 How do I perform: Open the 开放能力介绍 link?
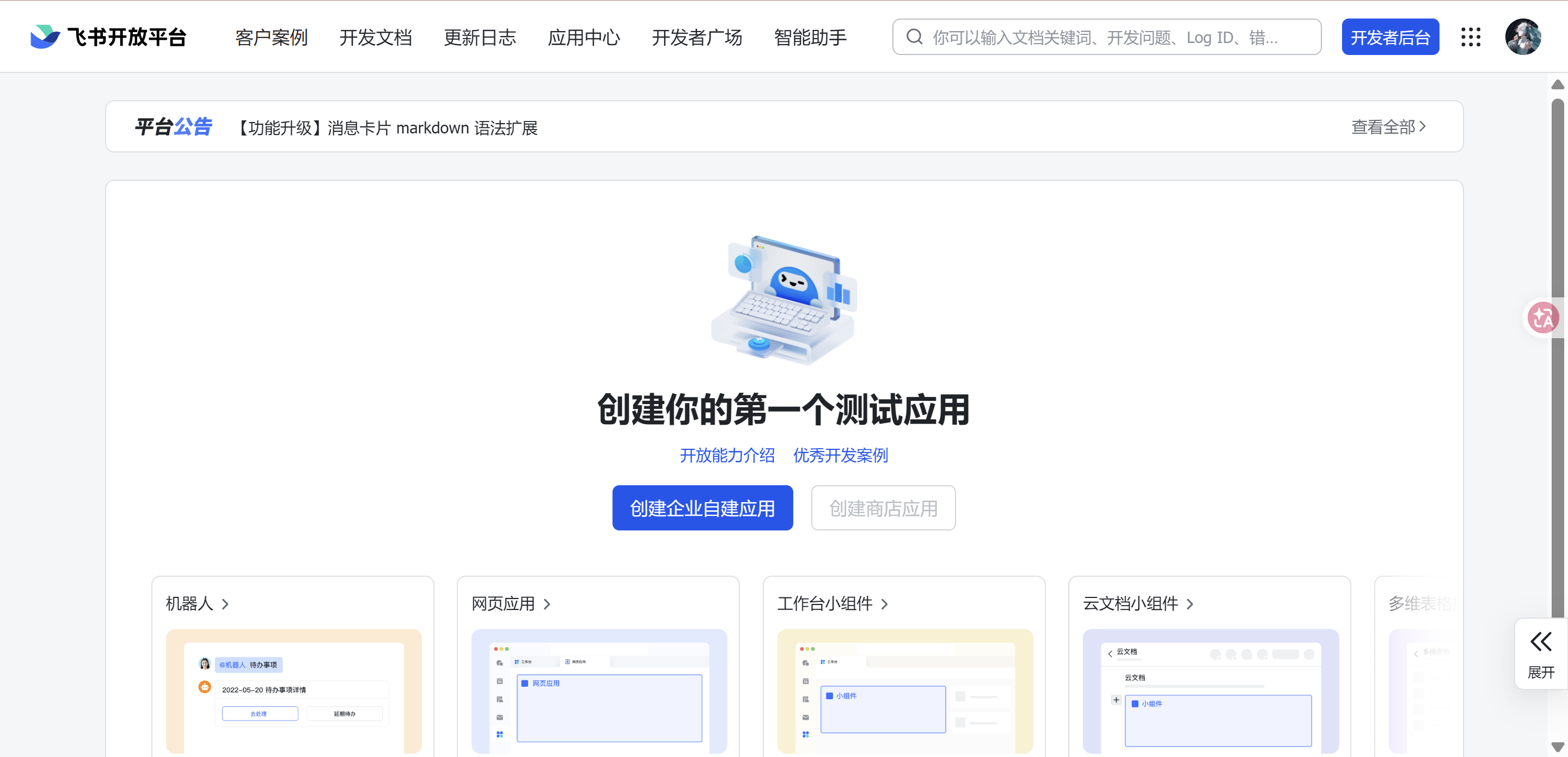[x=727, y=455]
